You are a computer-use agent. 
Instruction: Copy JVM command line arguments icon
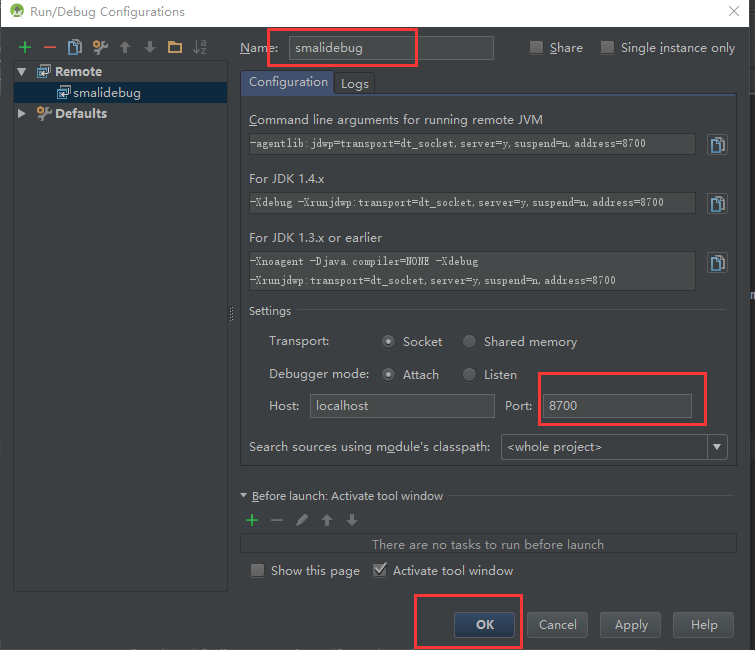717,144
